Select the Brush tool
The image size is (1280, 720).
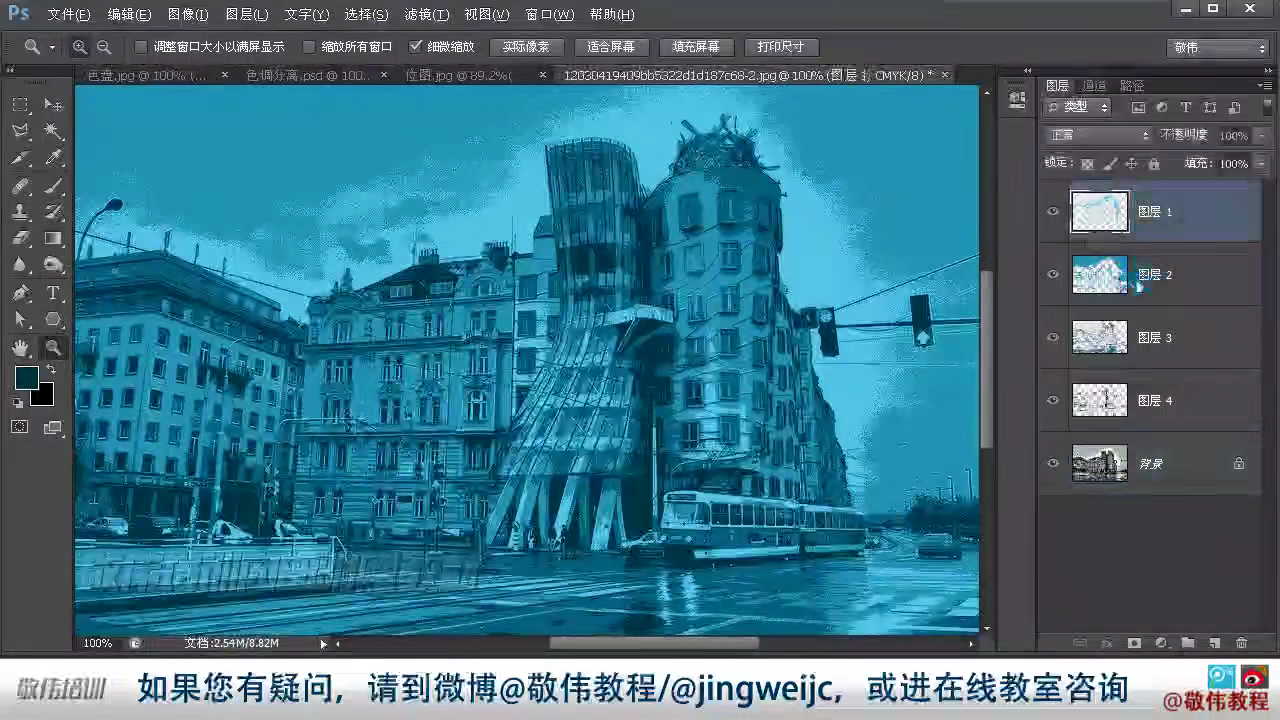click(53, 185)
